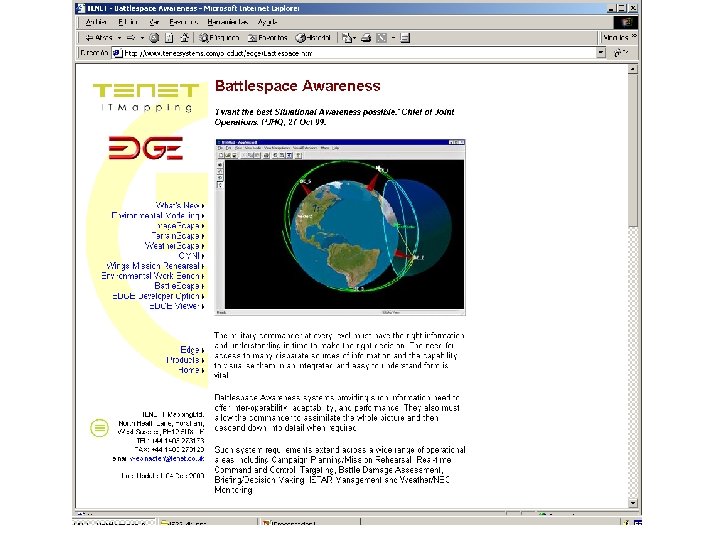This screenshot has height=540, width=720.
Task: Open the Edición menu
Action: tap(128, 22)
